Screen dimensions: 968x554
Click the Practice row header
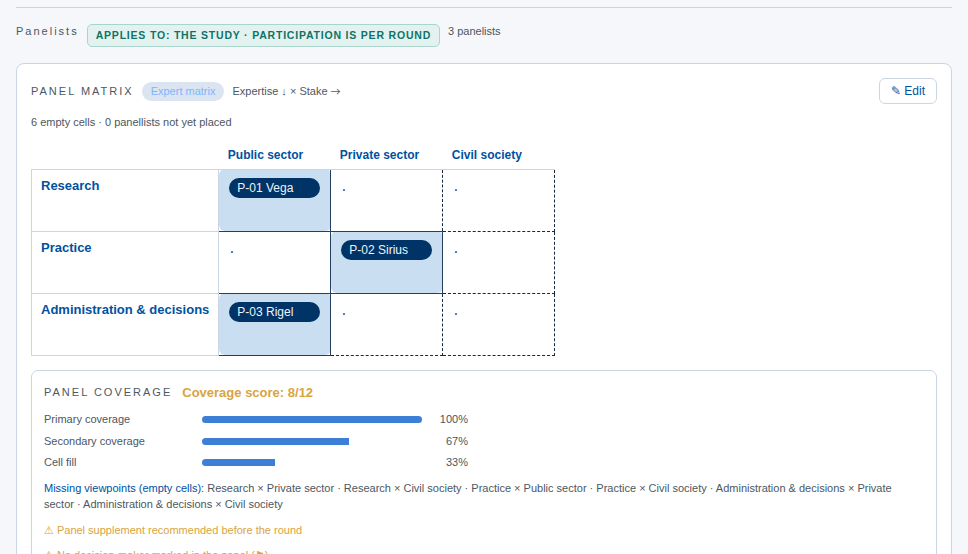66,248
